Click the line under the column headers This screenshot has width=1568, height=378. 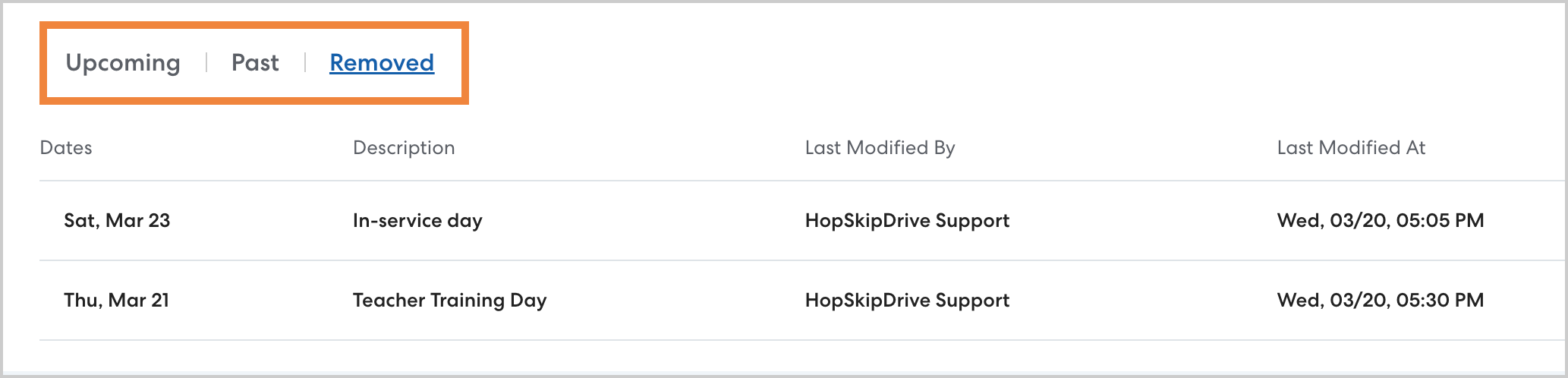click(759, 181)
